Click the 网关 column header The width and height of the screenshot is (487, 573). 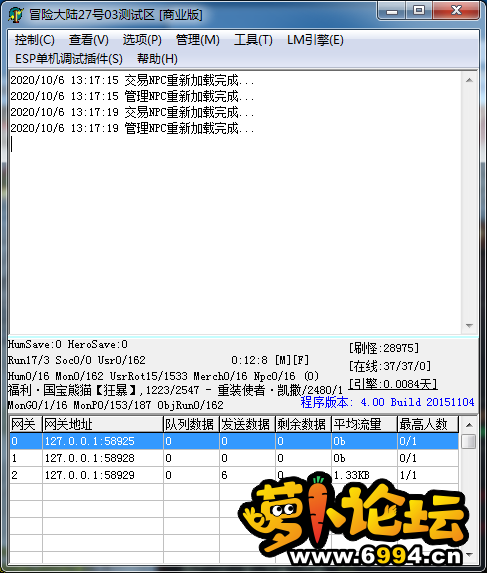(26, 424)
